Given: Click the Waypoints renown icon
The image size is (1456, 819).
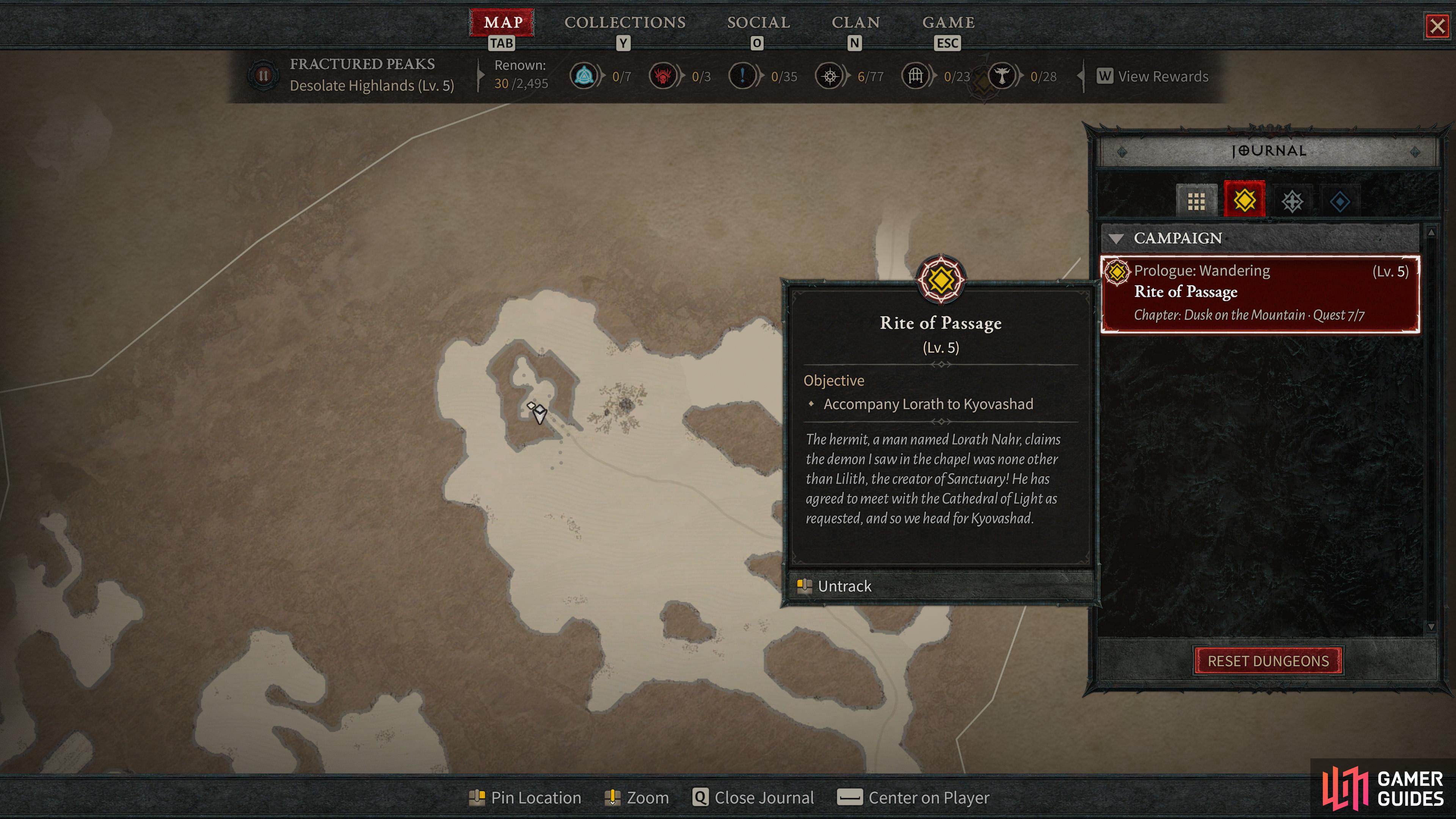Looking at the screenshot, I should 584,76.
